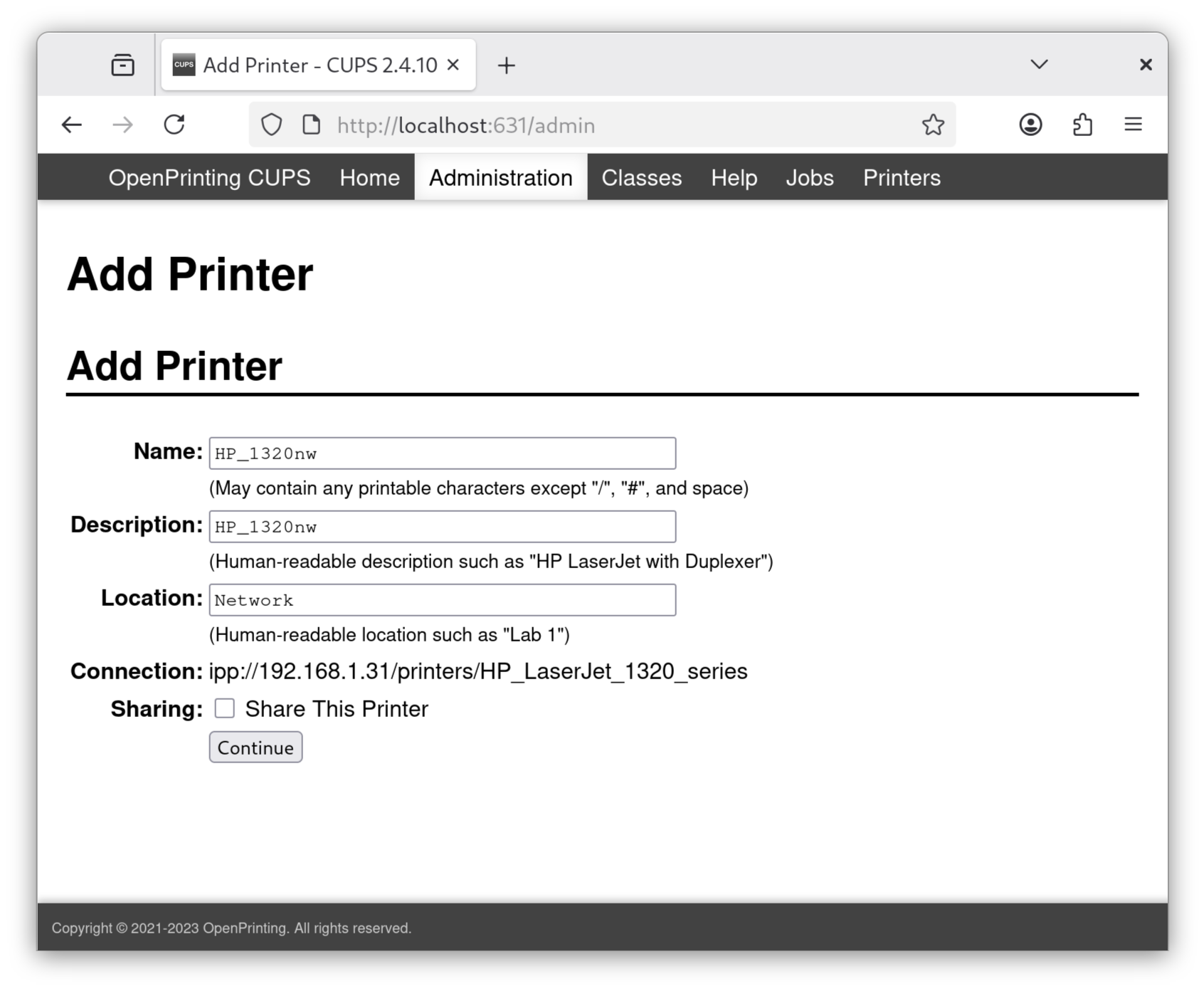Open the recent browsing tab view icon
This screenshot has width=1204, height=991.
123,65
